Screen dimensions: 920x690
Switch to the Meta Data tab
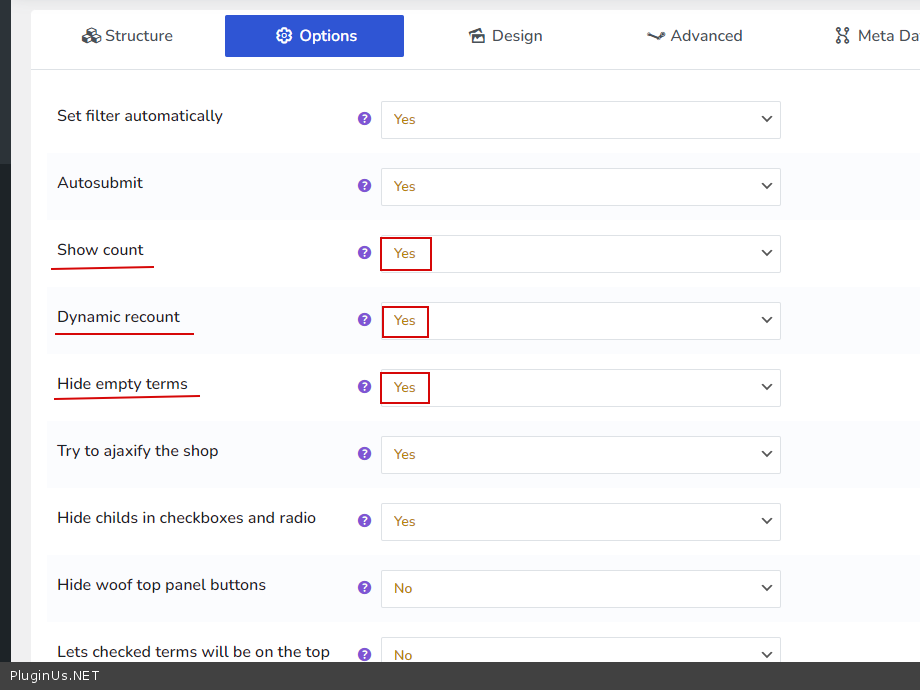point(877,36)
